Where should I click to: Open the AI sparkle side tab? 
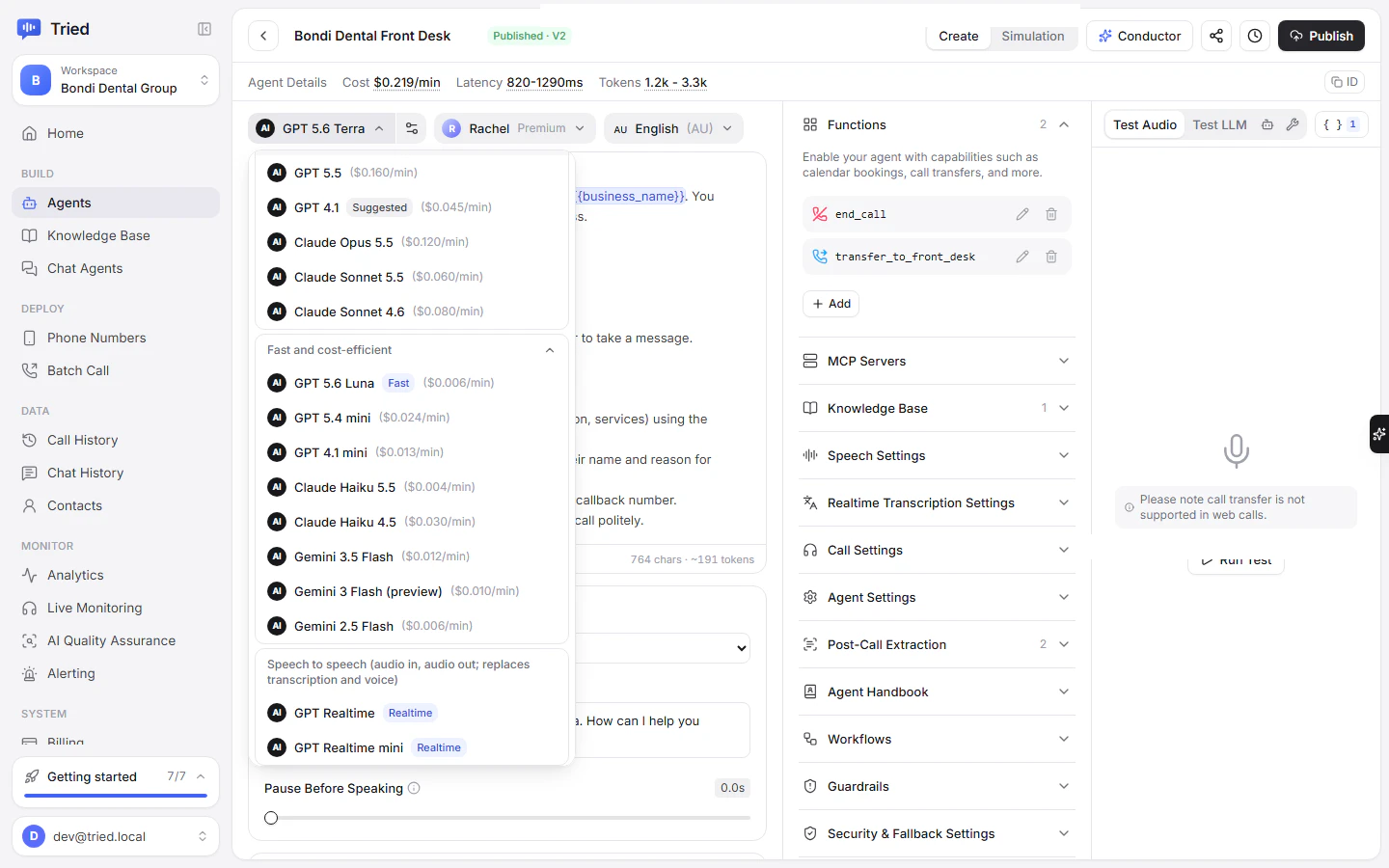point(1379,434)
